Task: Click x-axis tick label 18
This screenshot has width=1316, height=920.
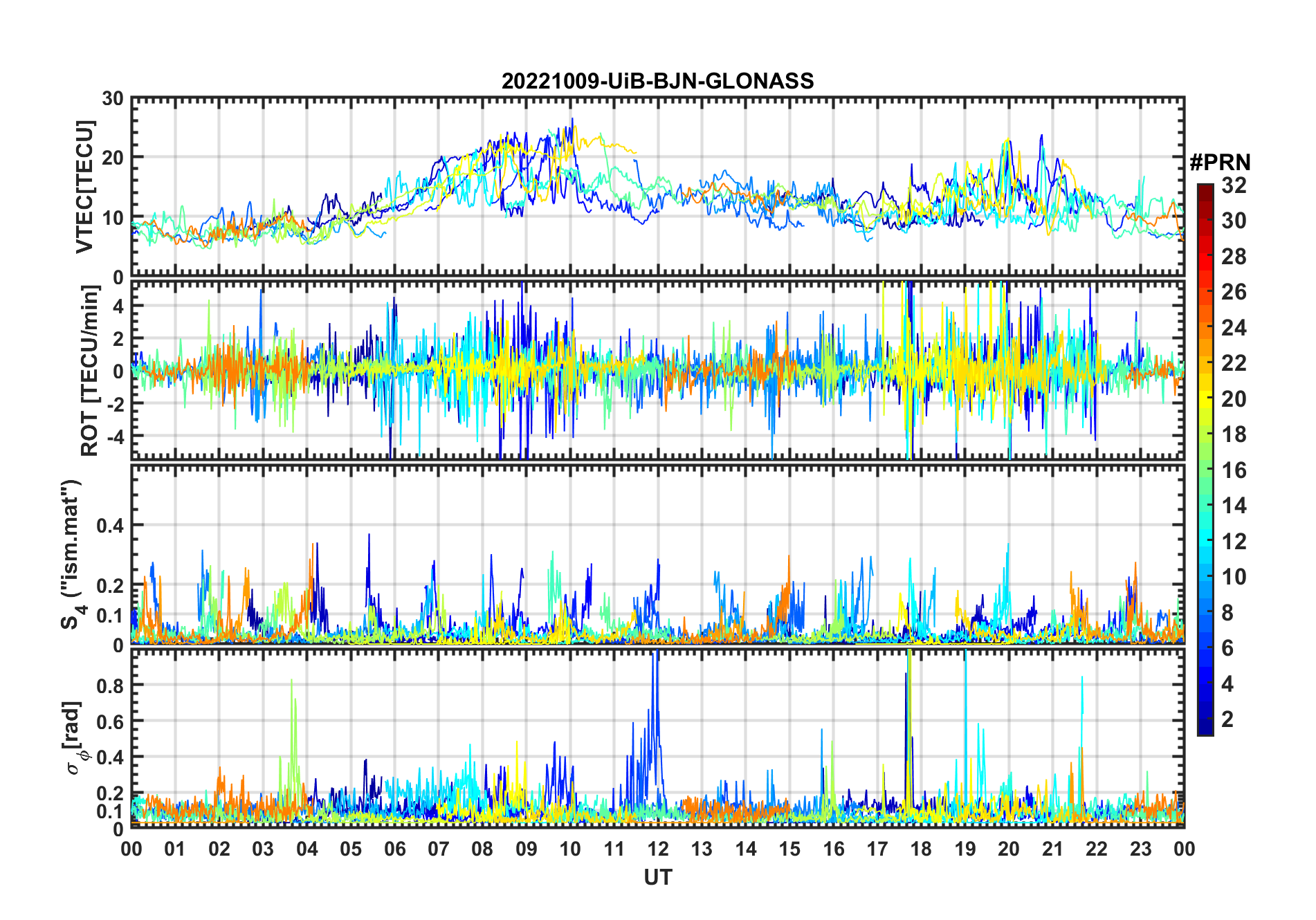Action: pyautogui.click(x=921, y=849)
